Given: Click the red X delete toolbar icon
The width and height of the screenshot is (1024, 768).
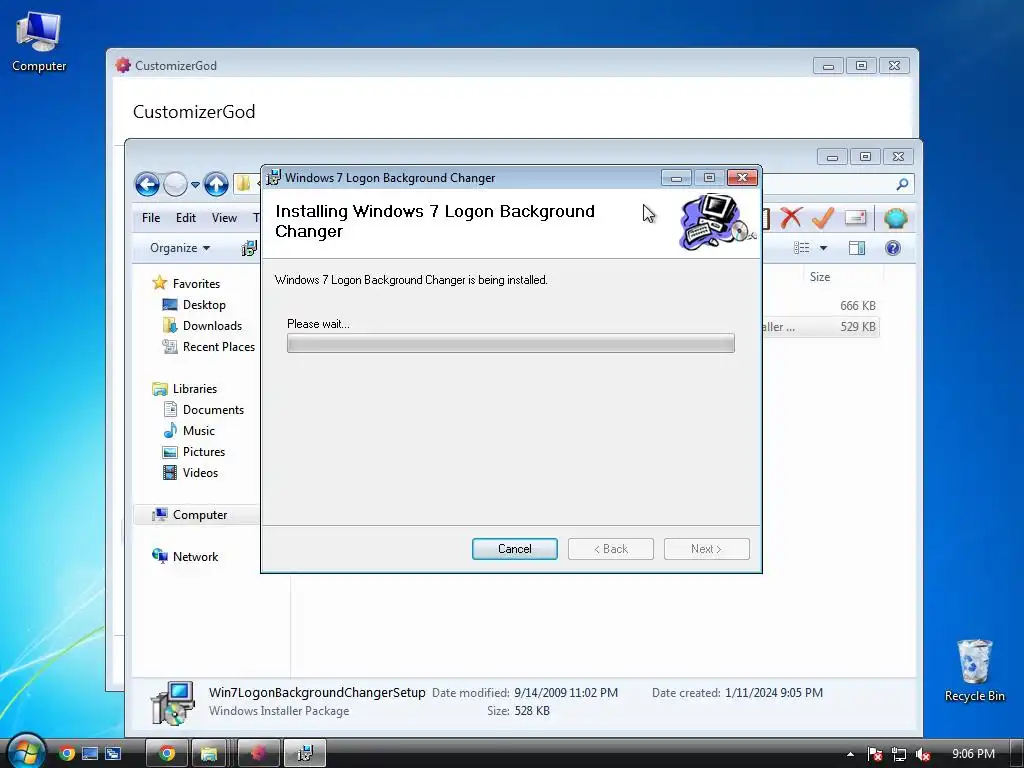Looking at the screenshot, I should tap(792, 217).
